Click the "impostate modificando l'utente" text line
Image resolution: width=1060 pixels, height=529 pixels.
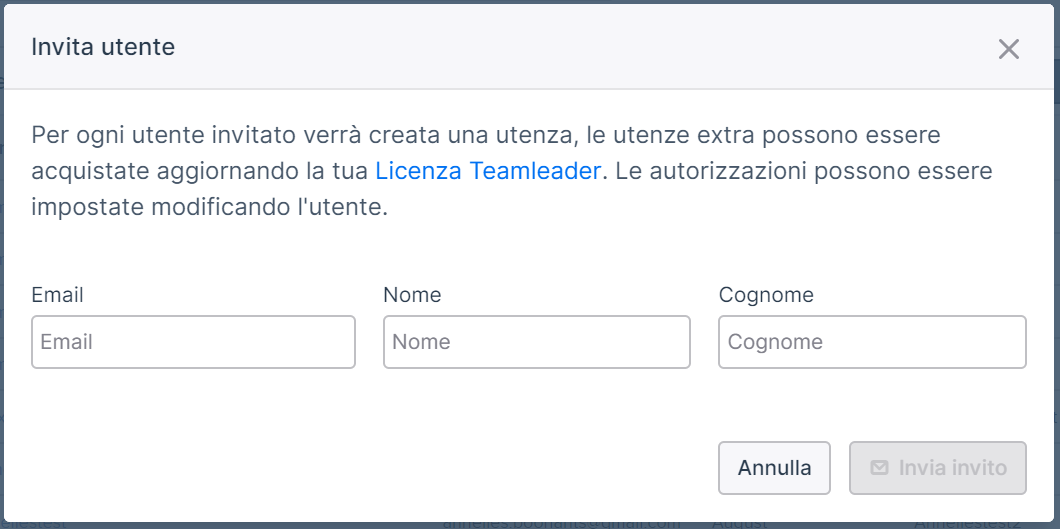(x=210, y=207)
